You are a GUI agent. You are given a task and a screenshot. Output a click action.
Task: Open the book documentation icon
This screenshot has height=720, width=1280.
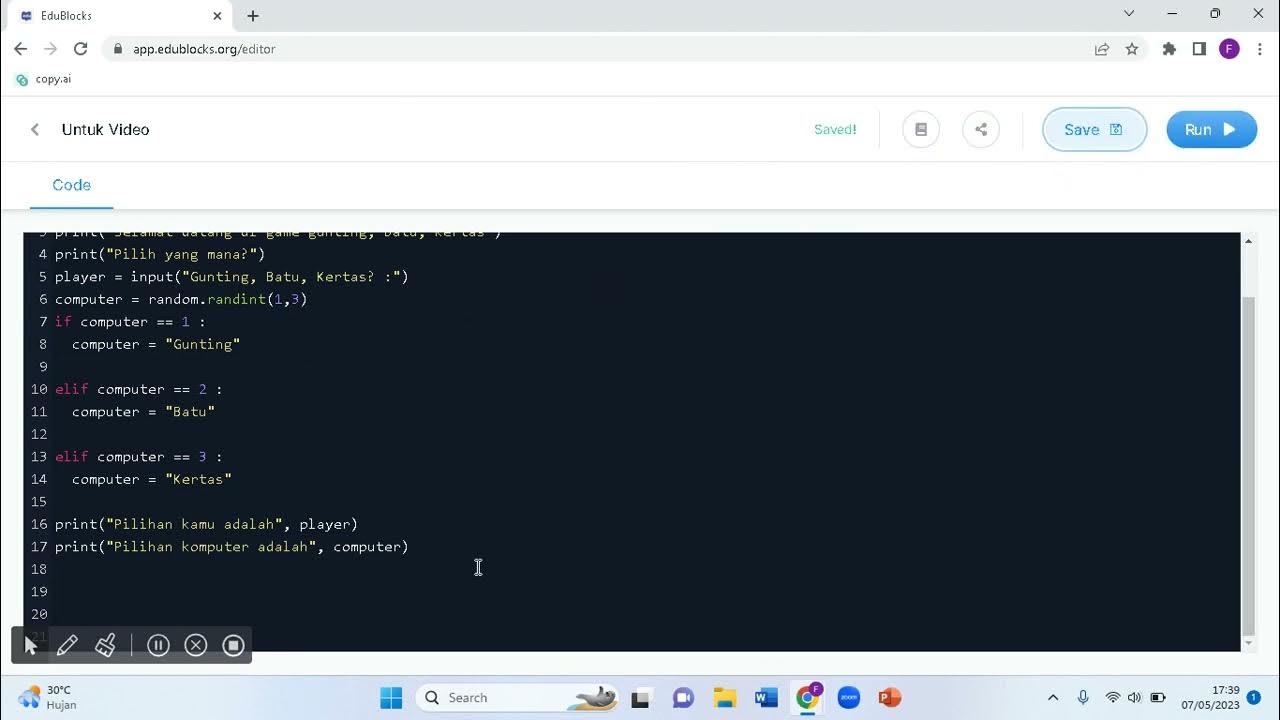coord(921,129)
